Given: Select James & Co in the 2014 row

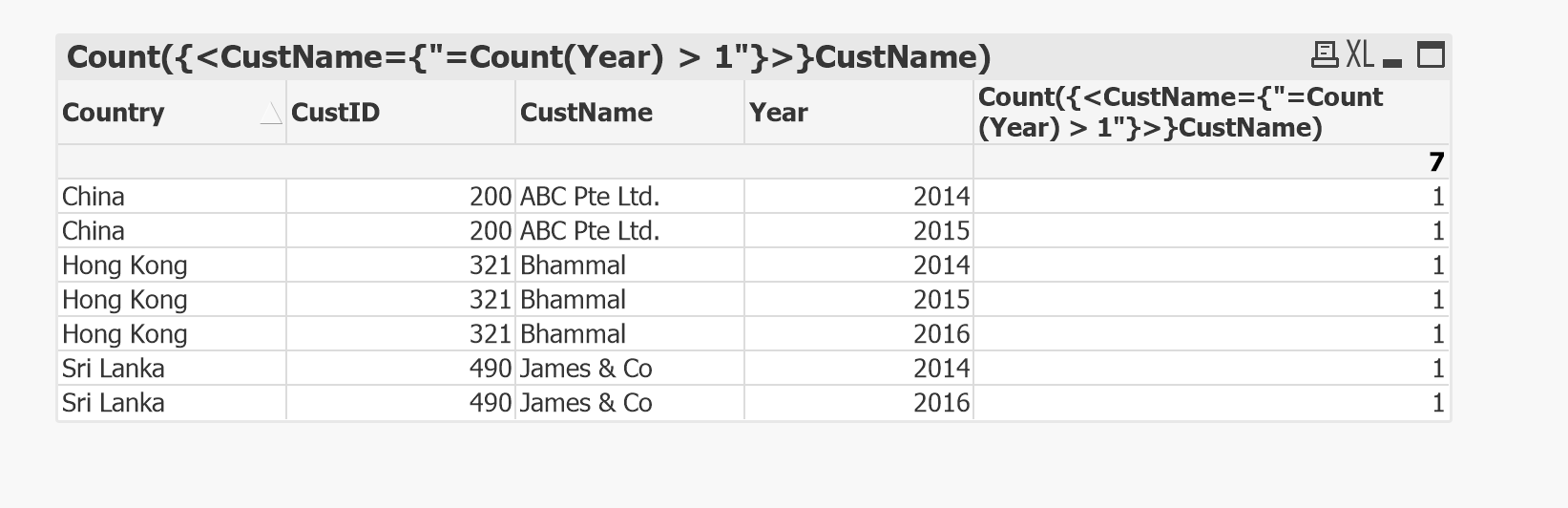Looking at the screenshot, I should [x=586, y=369].
